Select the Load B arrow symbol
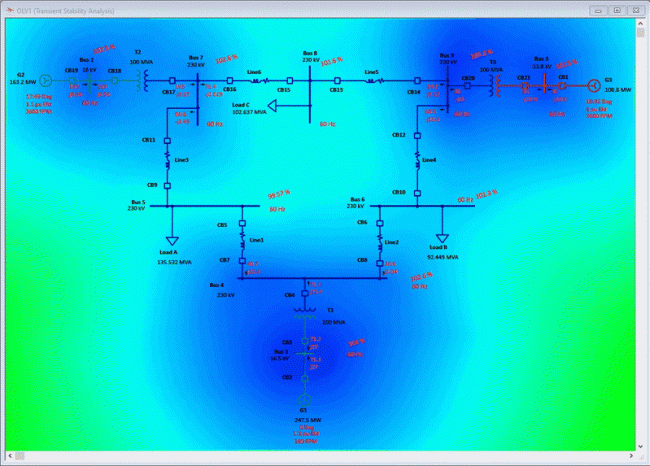The image size is (650, 466). coord(439,237)
